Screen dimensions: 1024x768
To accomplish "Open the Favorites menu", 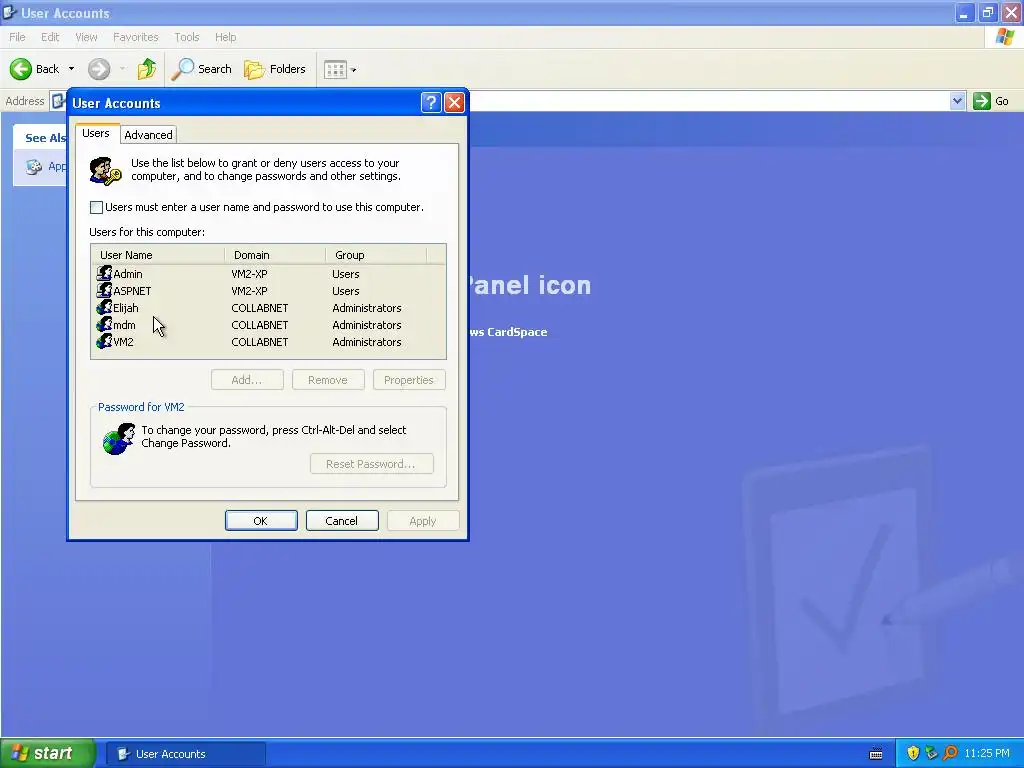I will click(136, 37).
